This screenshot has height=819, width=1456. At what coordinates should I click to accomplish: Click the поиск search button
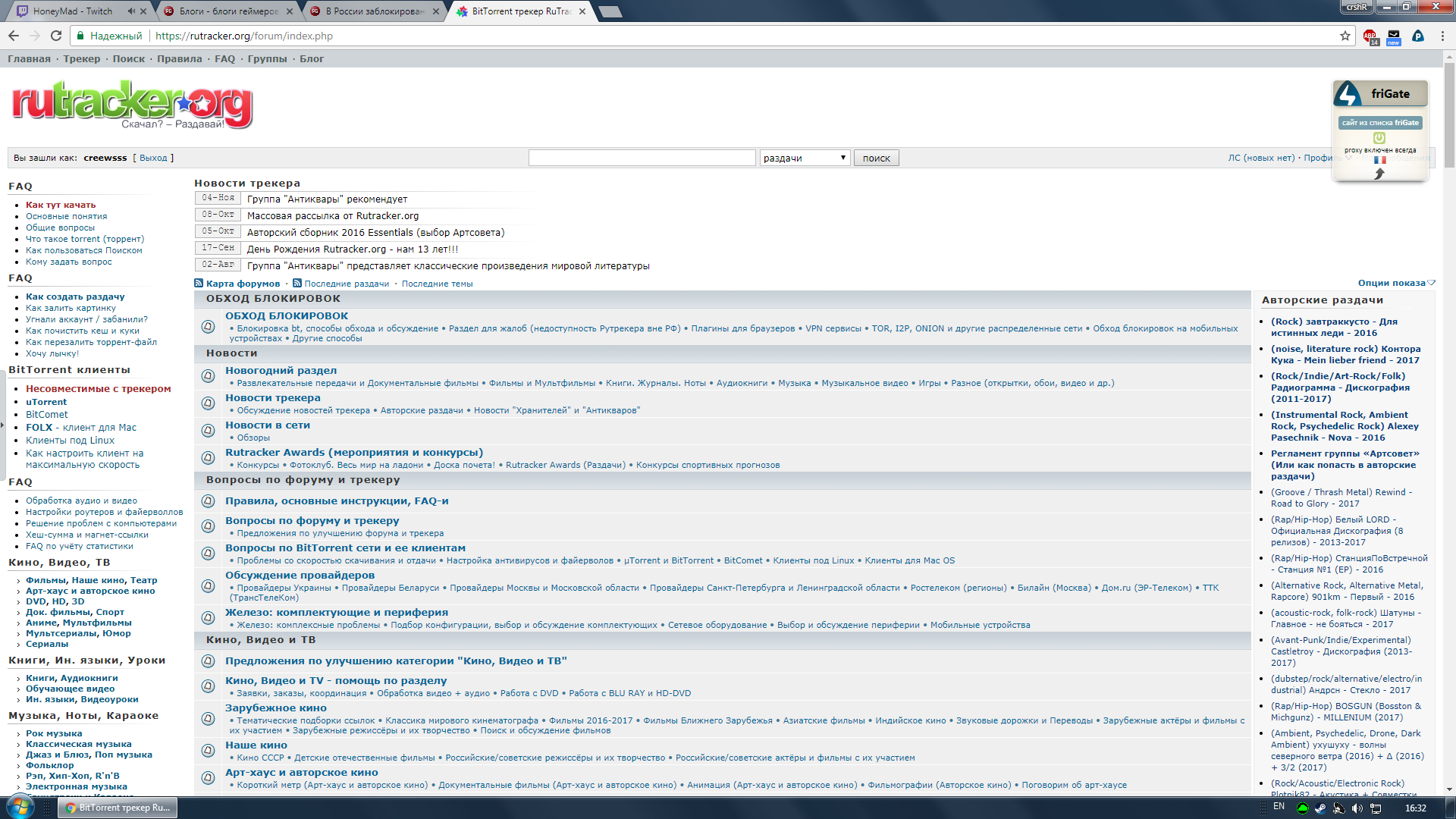pyautogui.click(x=877, y=158)
